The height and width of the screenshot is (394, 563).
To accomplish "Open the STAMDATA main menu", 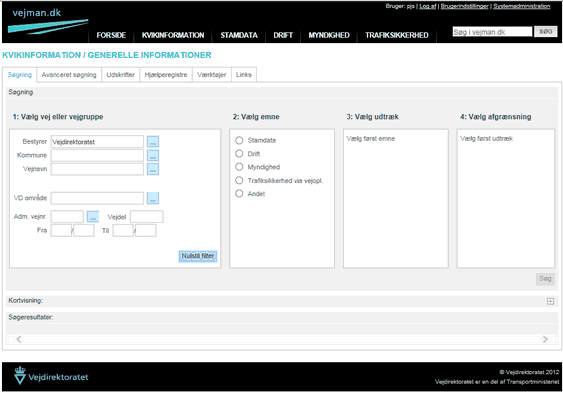I will coord(239,35).
